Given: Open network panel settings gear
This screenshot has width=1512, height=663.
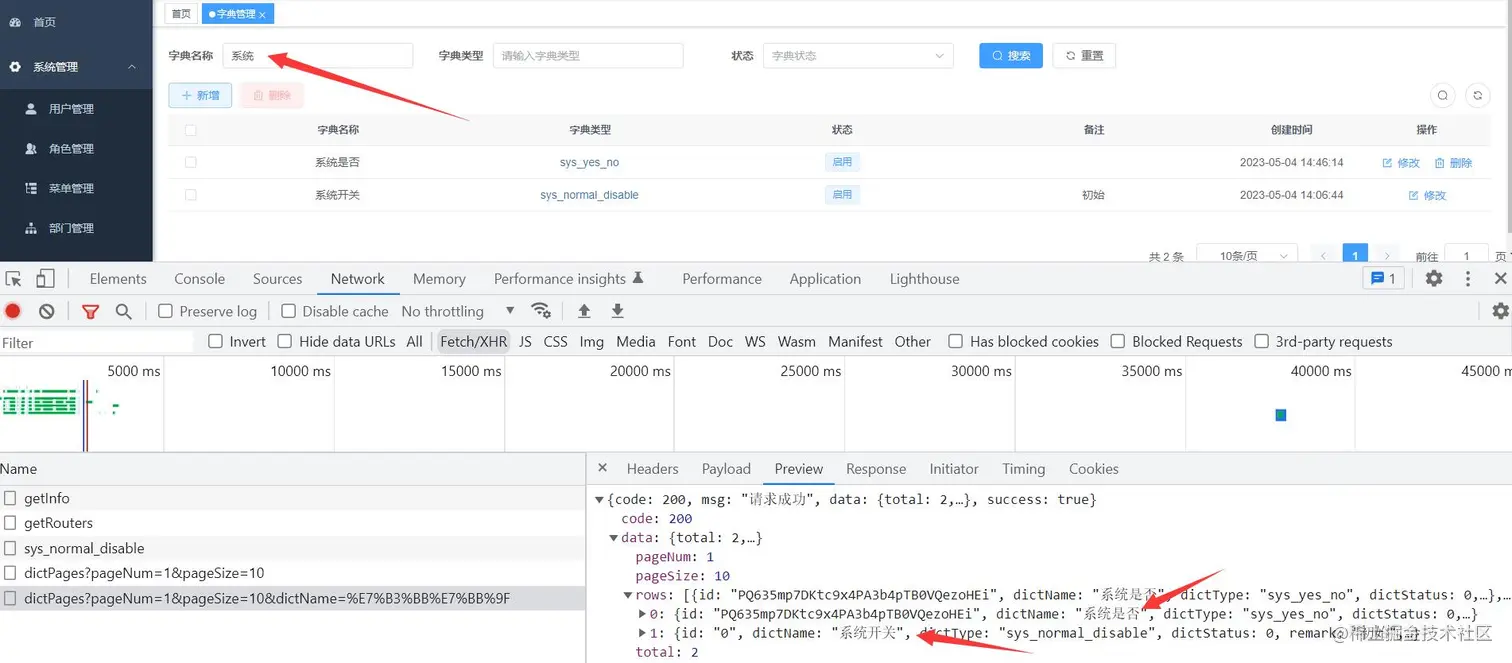Looking at the screenshot, I should click(1500, 311).
